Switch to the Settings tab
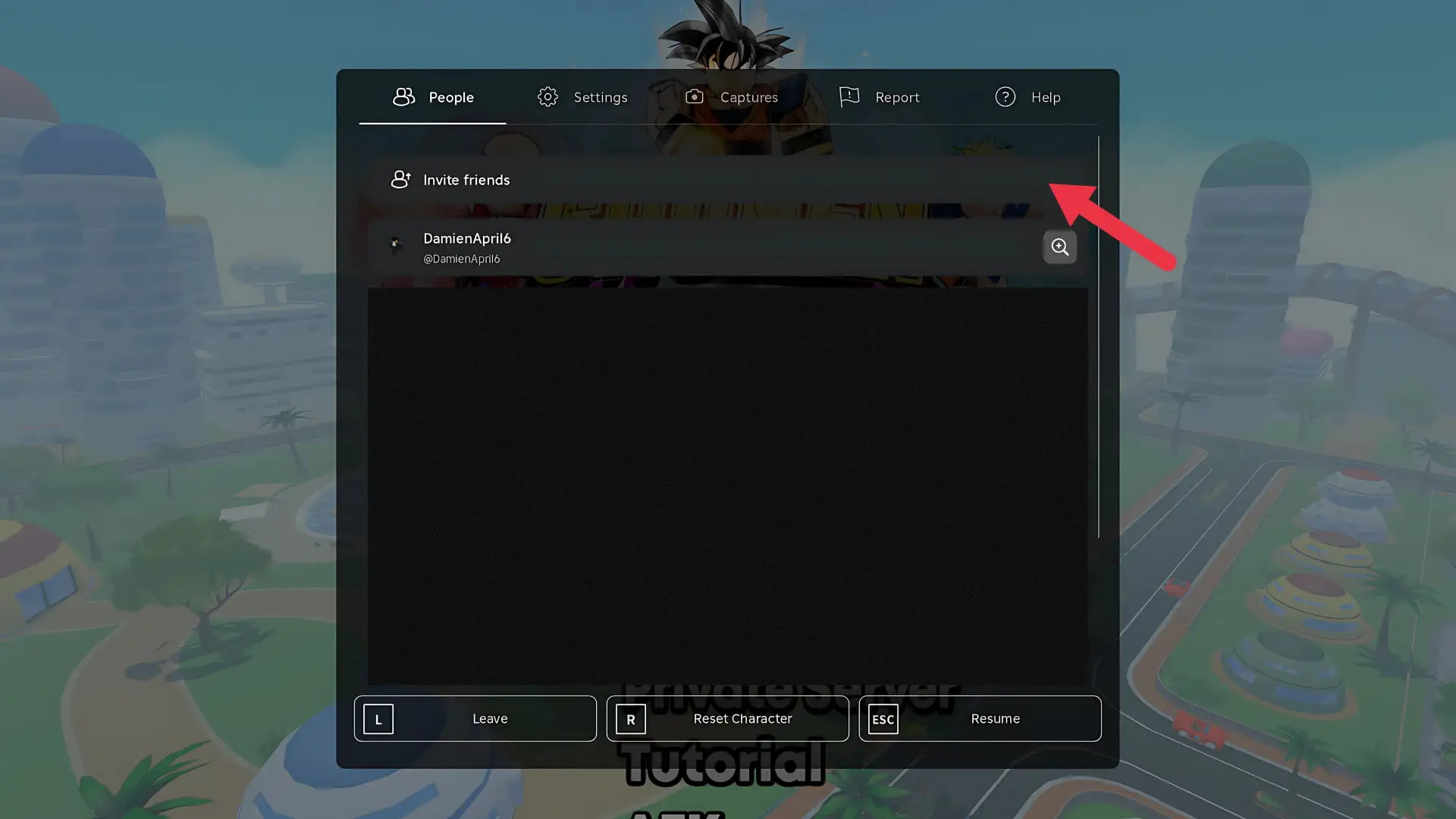Screen dimensions: 1456x819 pyautogui.click(x=581, y=97)
